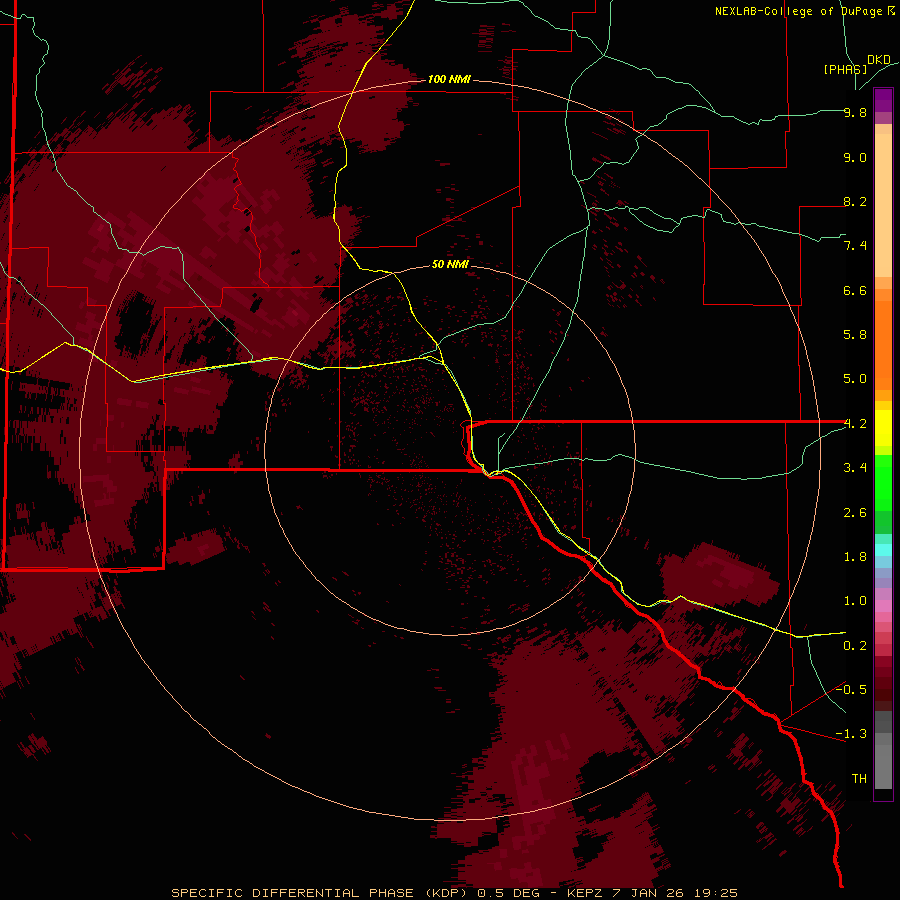Click the 7.4 scale value
This screenshot has height=900, width=900.
coord(855,246)
